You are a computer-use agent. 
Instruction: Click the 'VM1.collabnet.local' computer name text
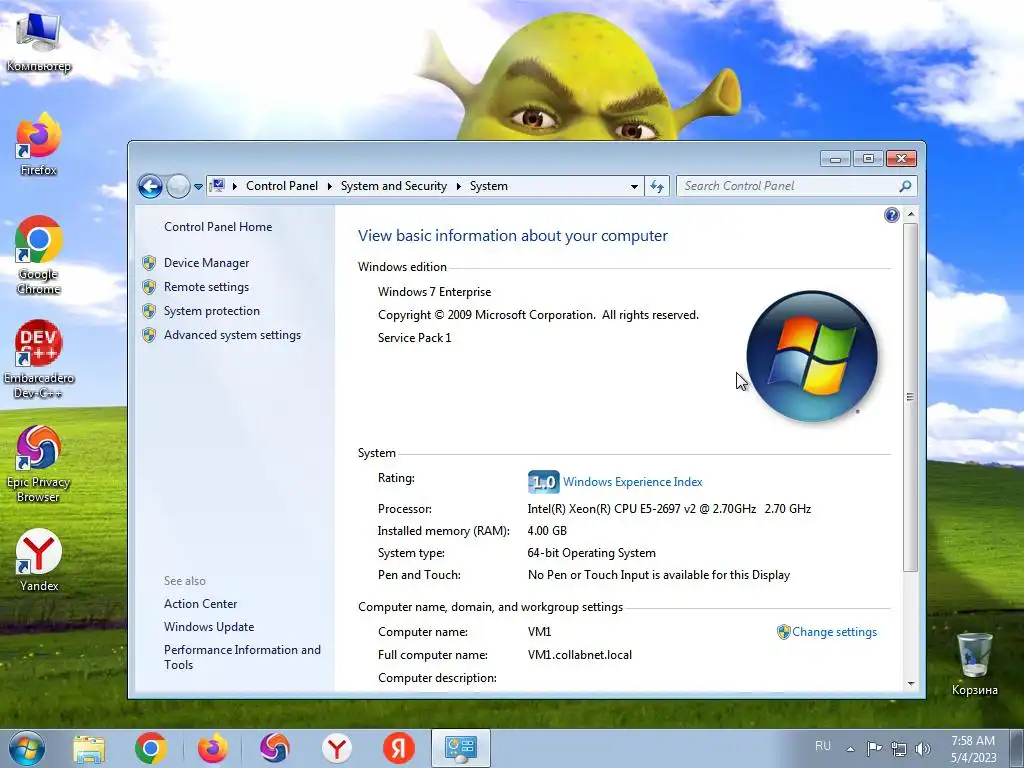[580, 655]
